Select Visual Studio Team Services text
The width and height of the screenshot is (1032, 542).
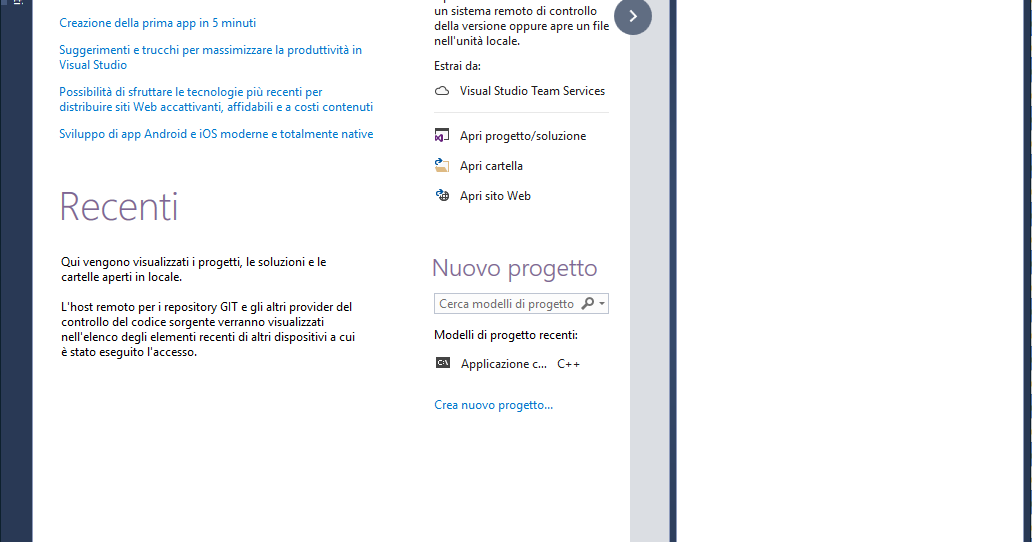point(532,91)
